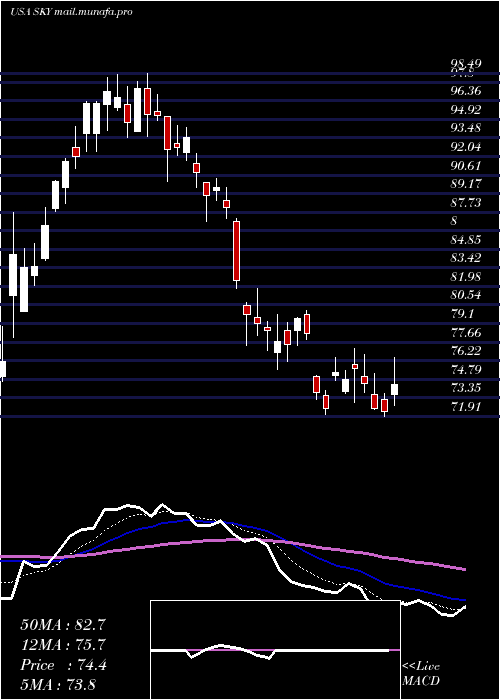Click the <<Live MACD label
Screen dimensions: 500x700
[x=421, y=674]
